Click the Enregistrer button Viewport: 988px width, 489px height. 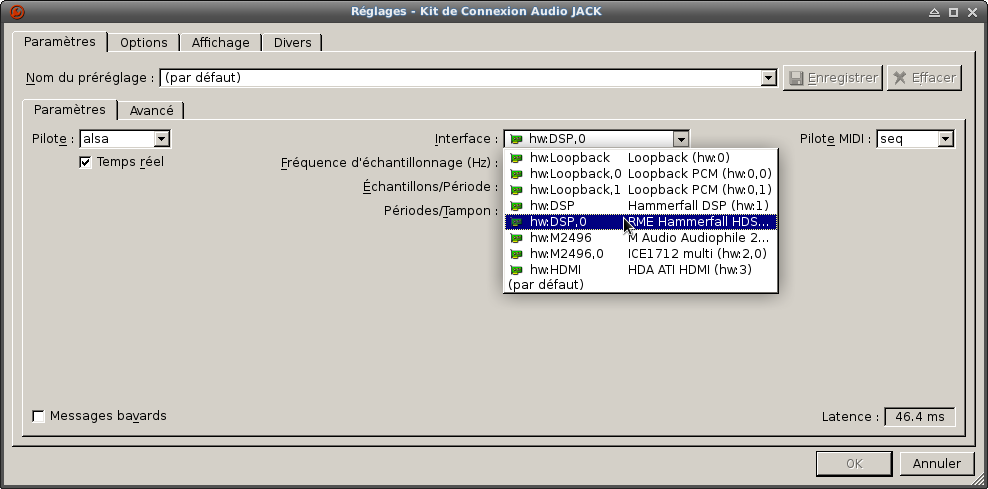click(x=832, y=78)
